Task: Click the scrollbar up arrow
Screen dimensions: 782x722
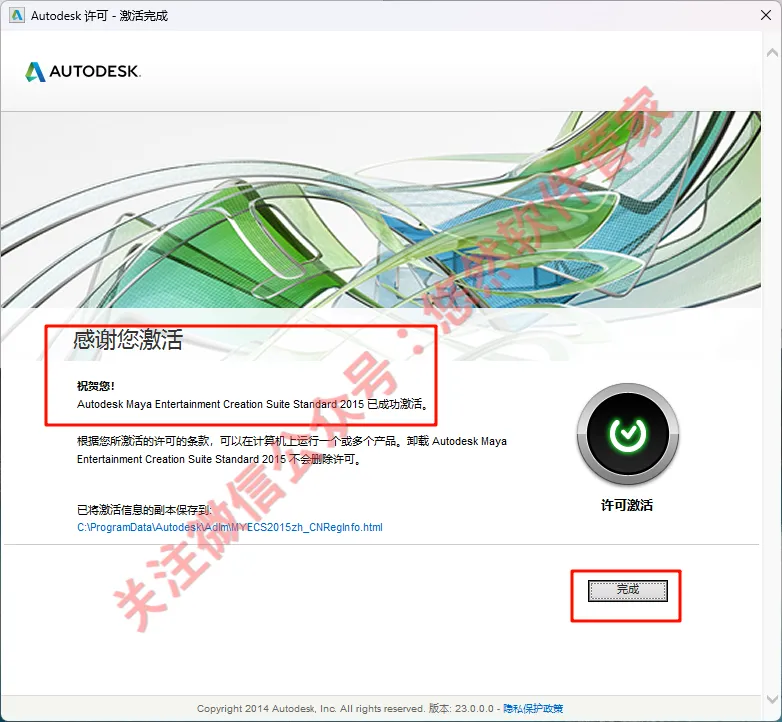Action: pos(772,52)
